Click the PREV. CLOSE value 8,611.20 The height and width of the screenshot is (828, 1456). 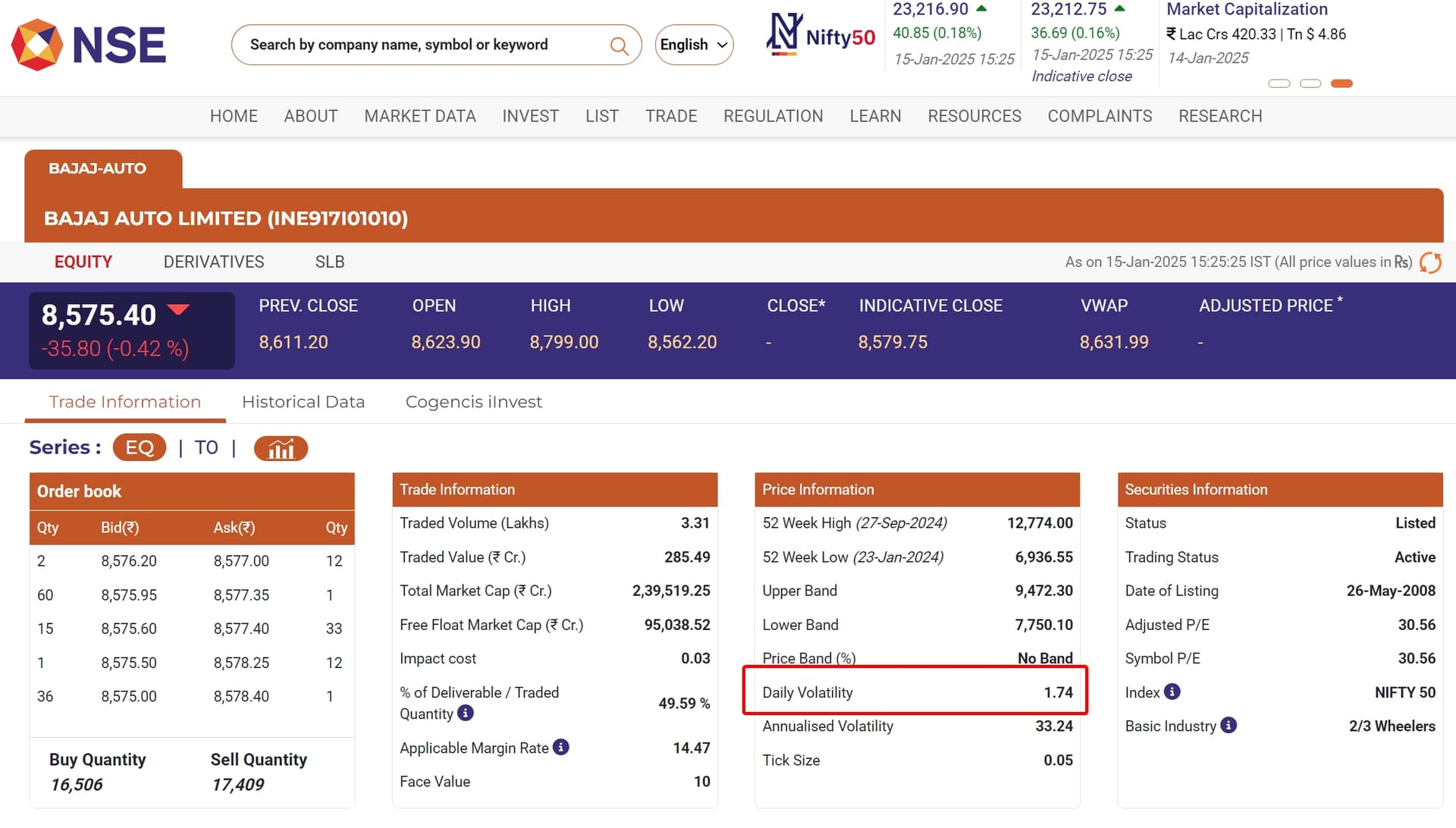coord(293,343)
